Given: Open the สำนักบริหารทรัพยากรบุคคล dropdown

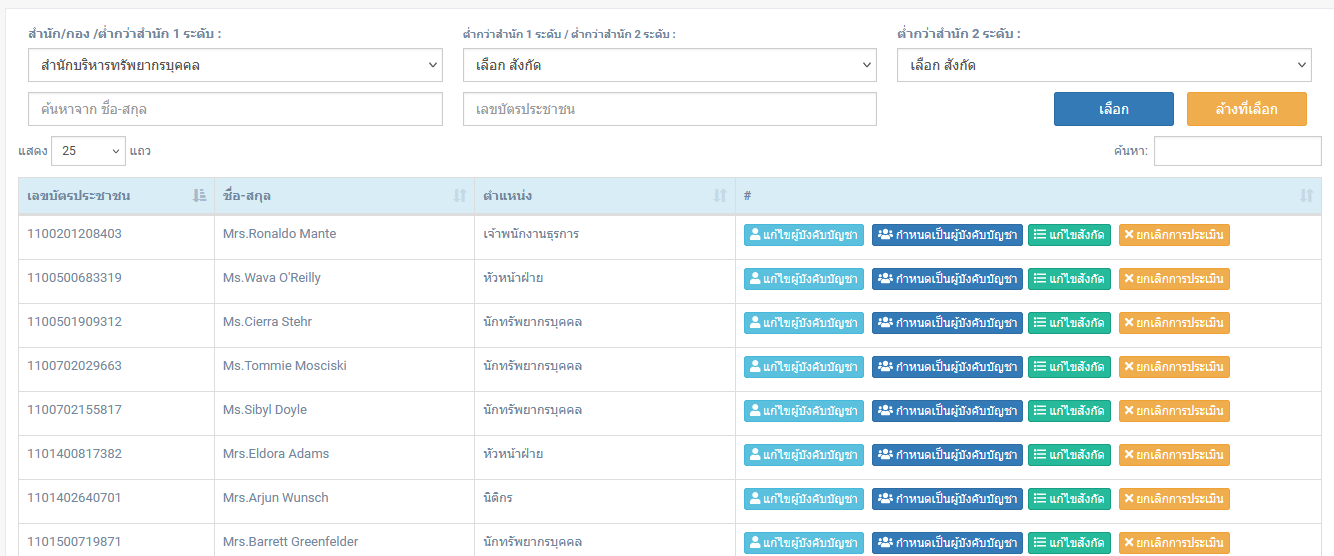Looking at the screenshot, I should coord(235,66).
